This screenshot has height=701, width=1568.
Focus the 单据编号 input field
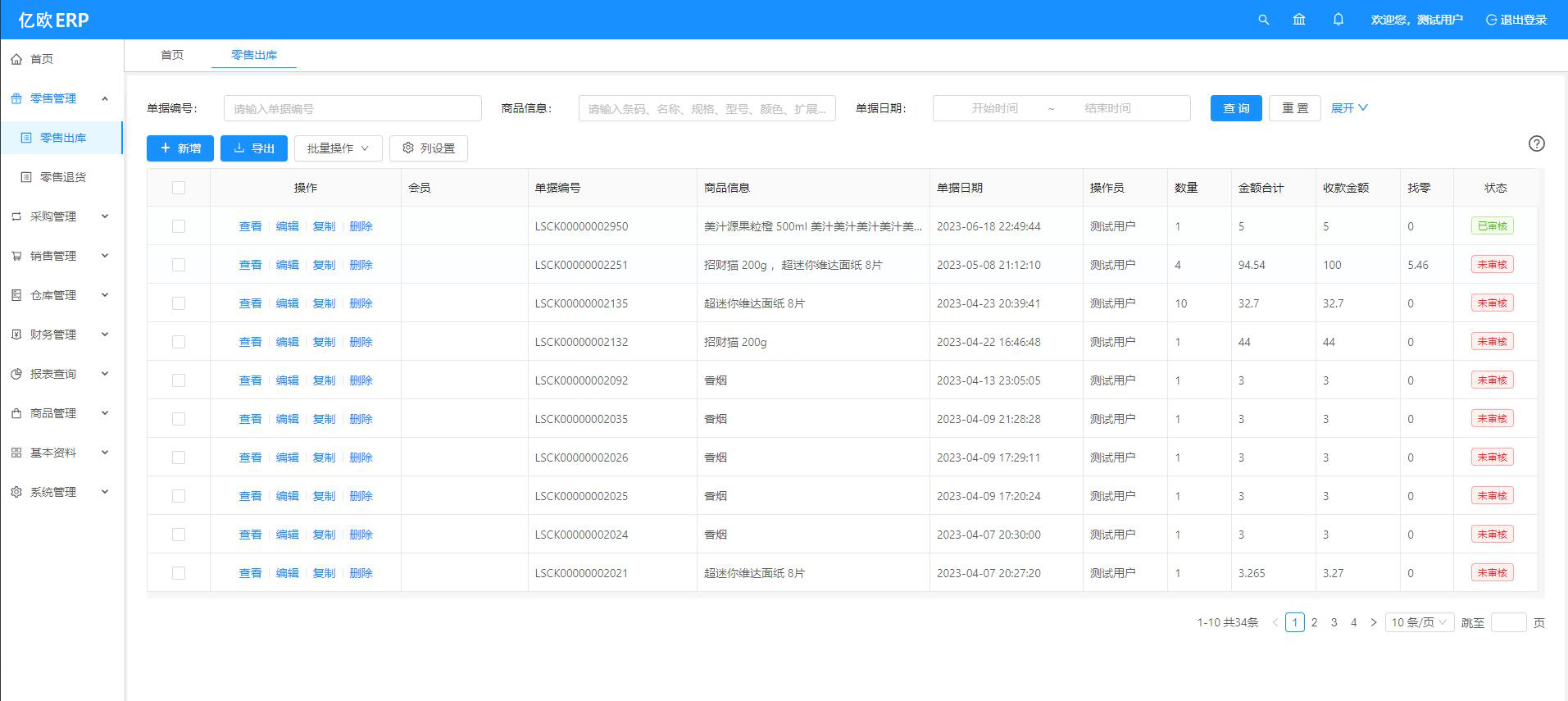point(352,108)
